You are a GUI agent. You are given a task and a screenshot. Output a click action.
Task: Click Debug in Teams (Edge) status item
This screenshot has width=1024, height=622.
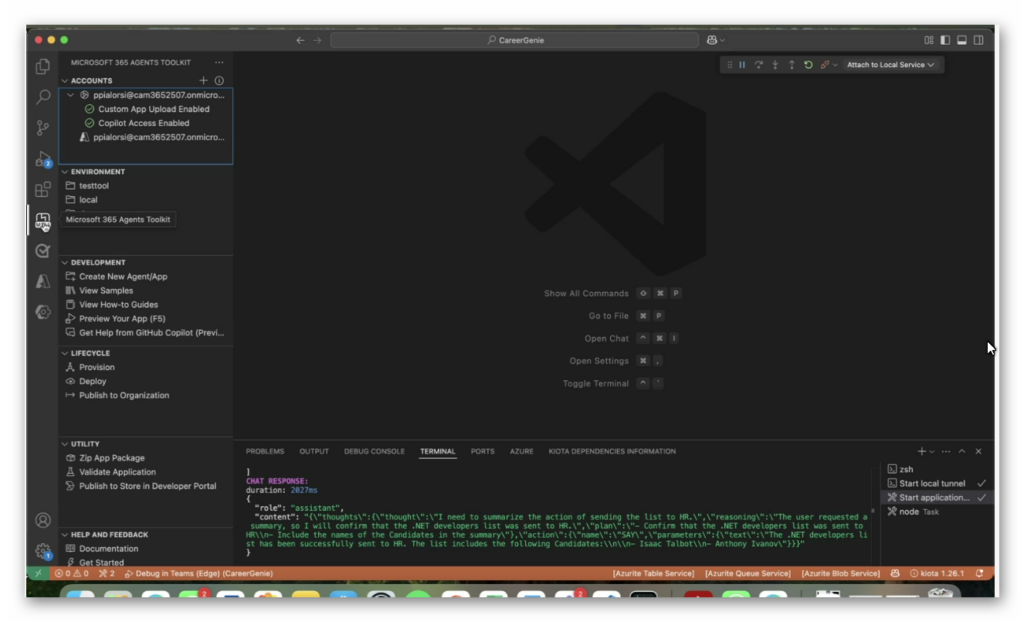199,574
